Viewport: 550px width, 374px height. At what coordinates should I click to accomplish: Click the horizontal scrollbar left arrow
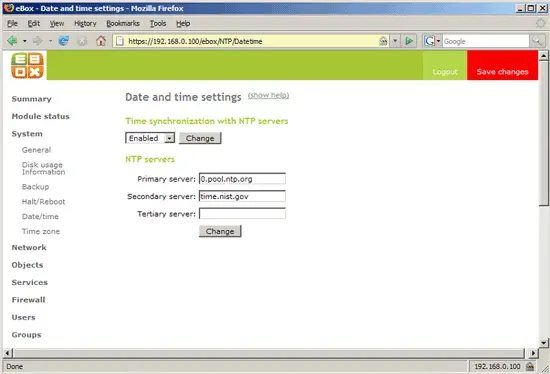pos(8,353)
